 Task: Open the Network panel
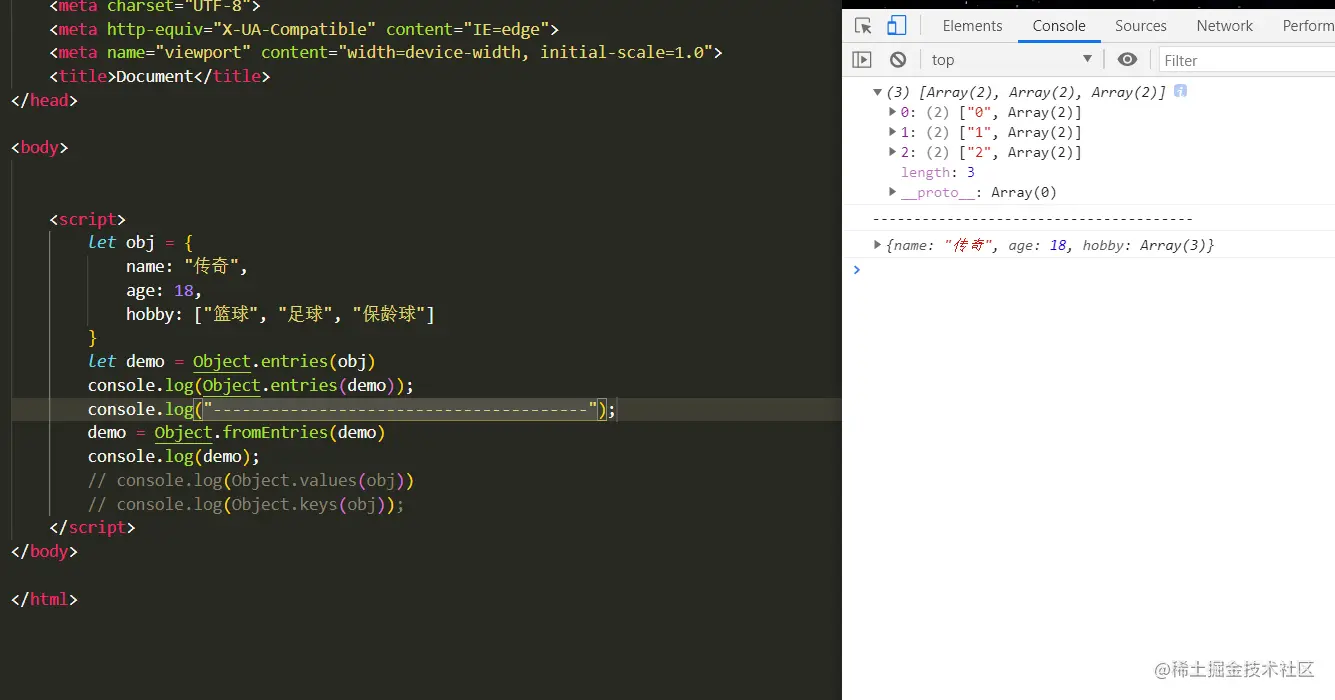tap(1224, 25)
